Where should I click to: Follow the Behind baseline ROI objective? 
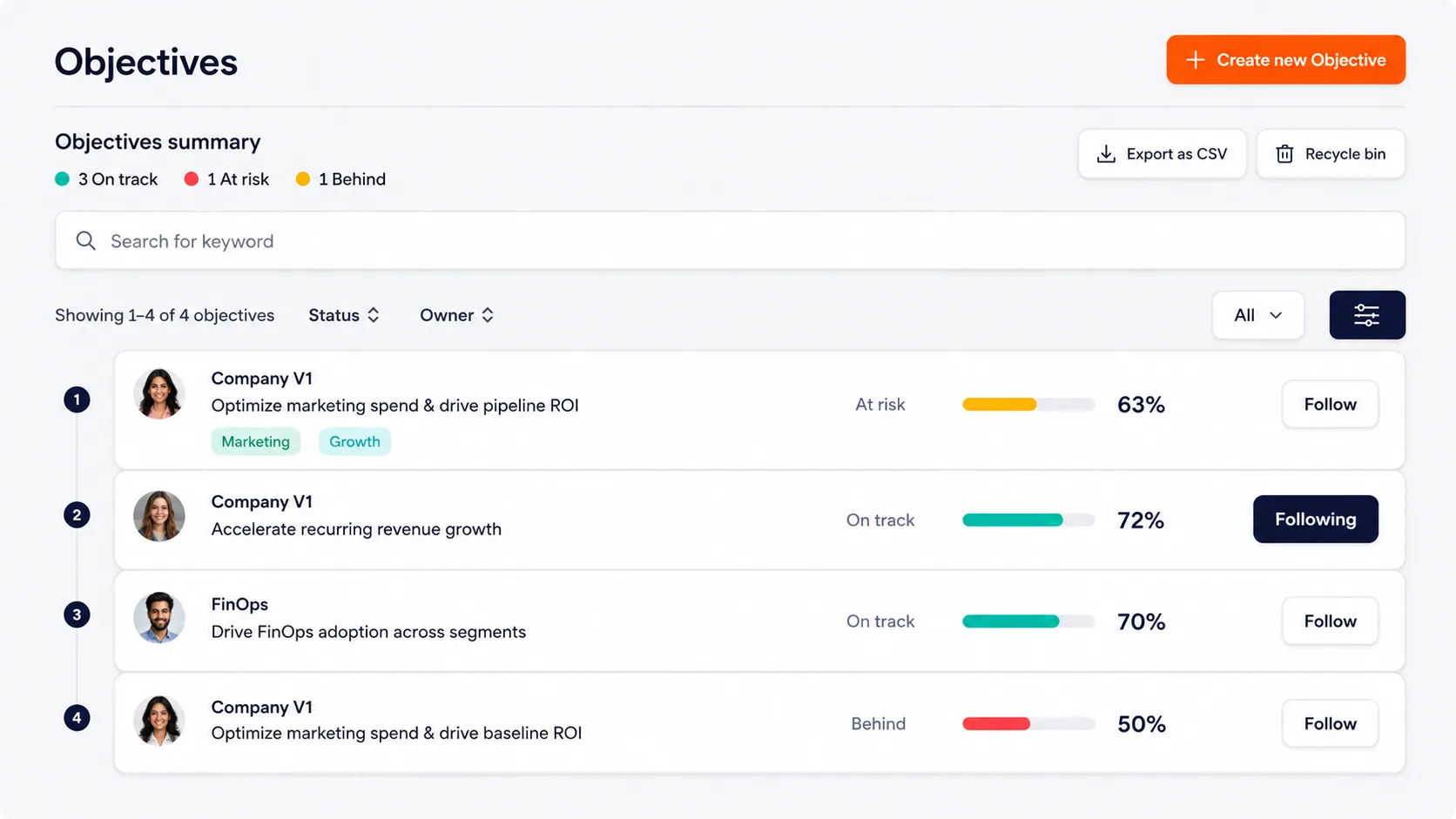(1330, 723)
